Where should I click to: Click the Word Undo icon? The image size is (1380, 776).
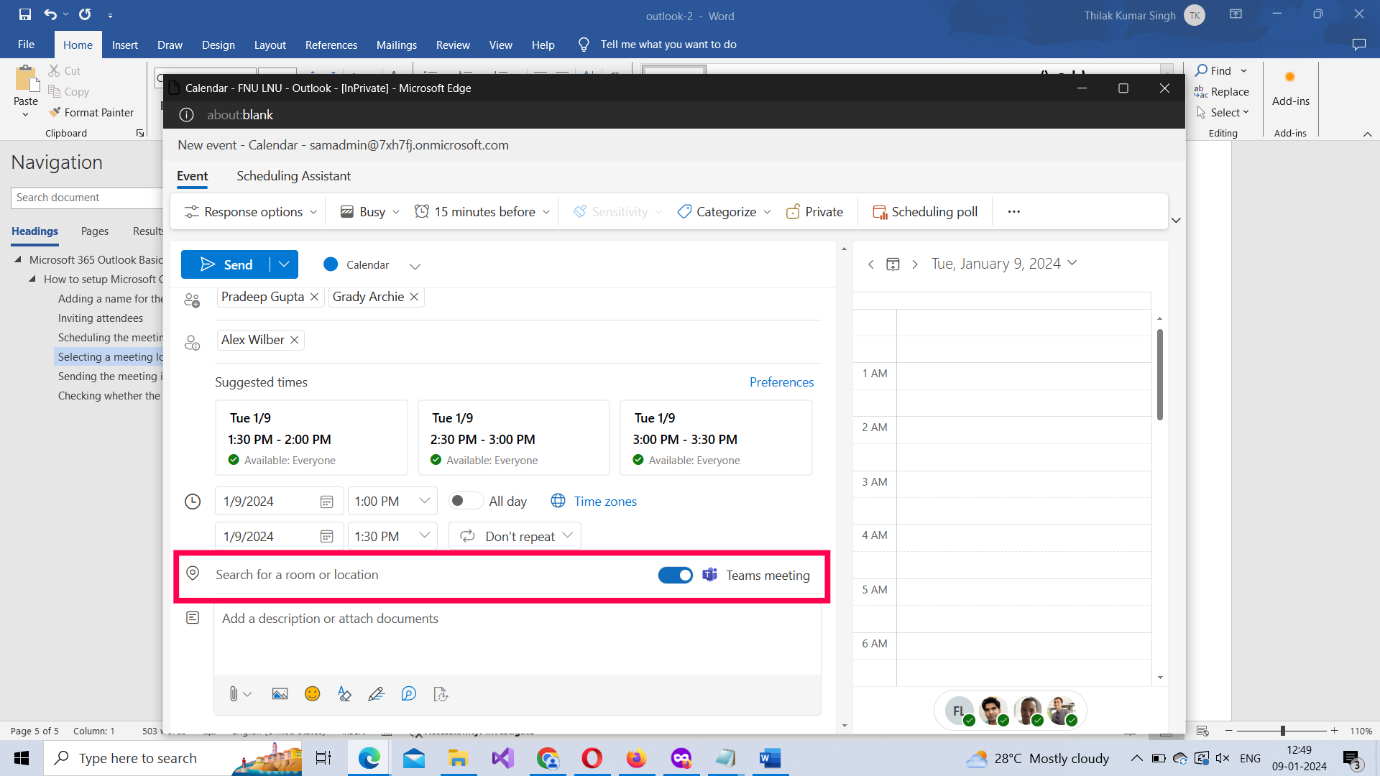(x=51, y=15)
